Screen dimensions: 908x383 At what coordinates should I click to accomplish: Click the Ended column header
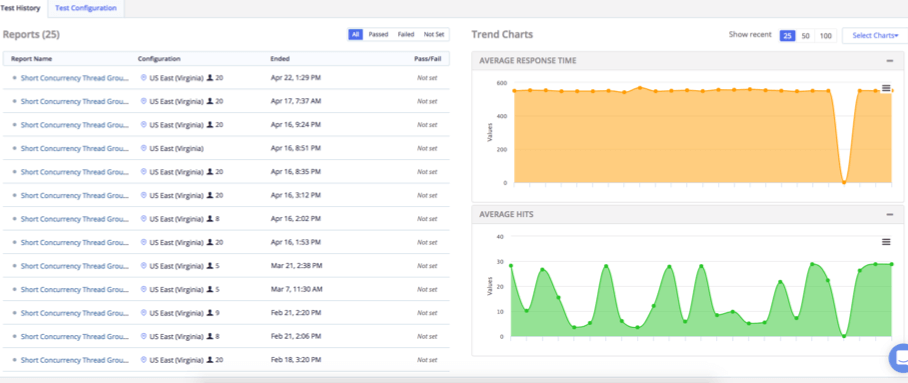pos(280,59)
